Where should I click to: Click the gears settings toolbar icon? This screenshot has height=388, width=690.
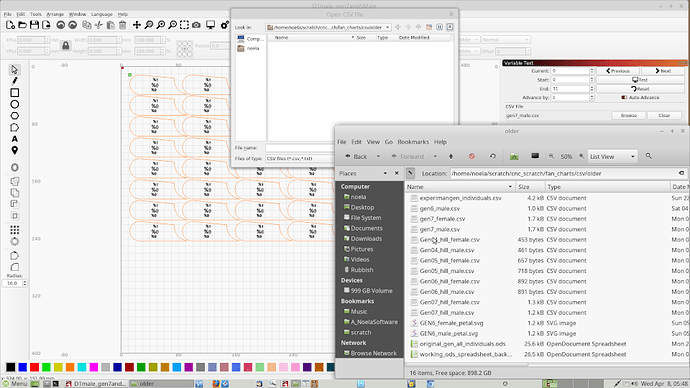pos(224,25)
